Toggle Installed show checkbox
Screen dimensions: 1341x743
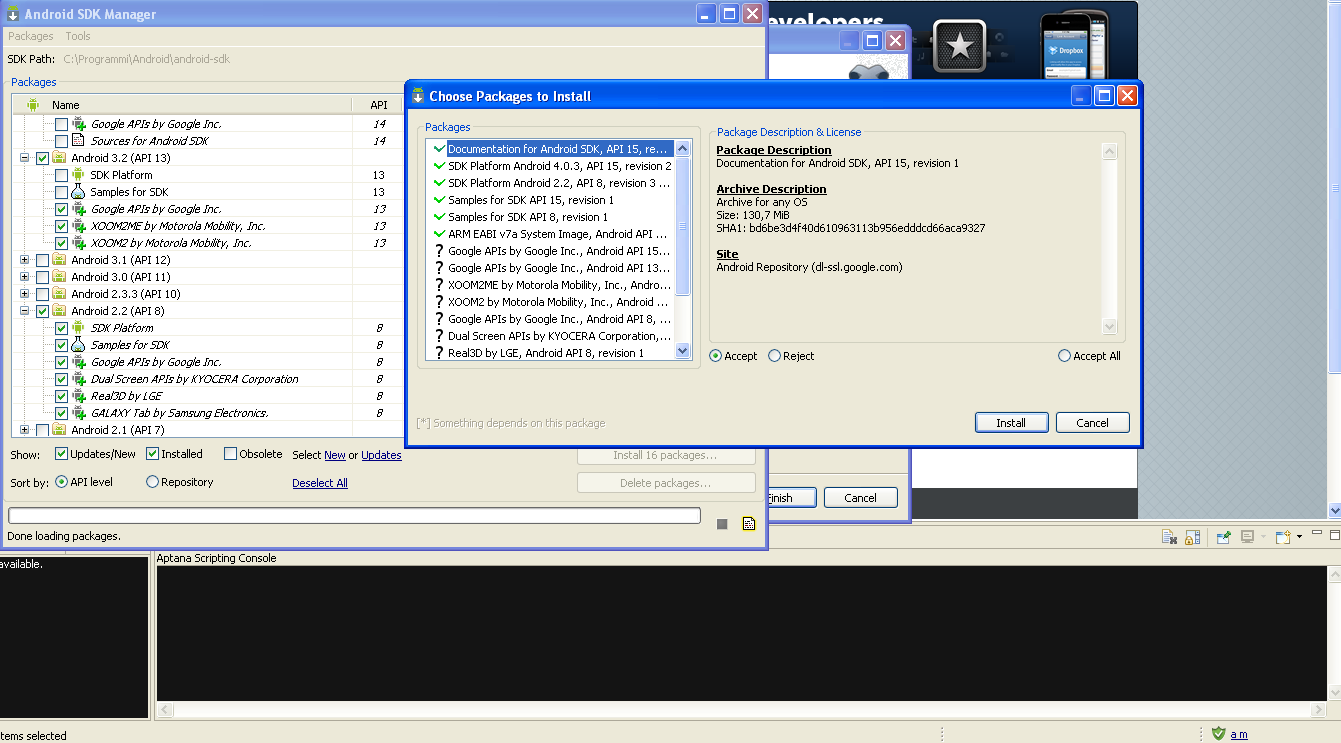pyautogui.click(x=153, y=454)
